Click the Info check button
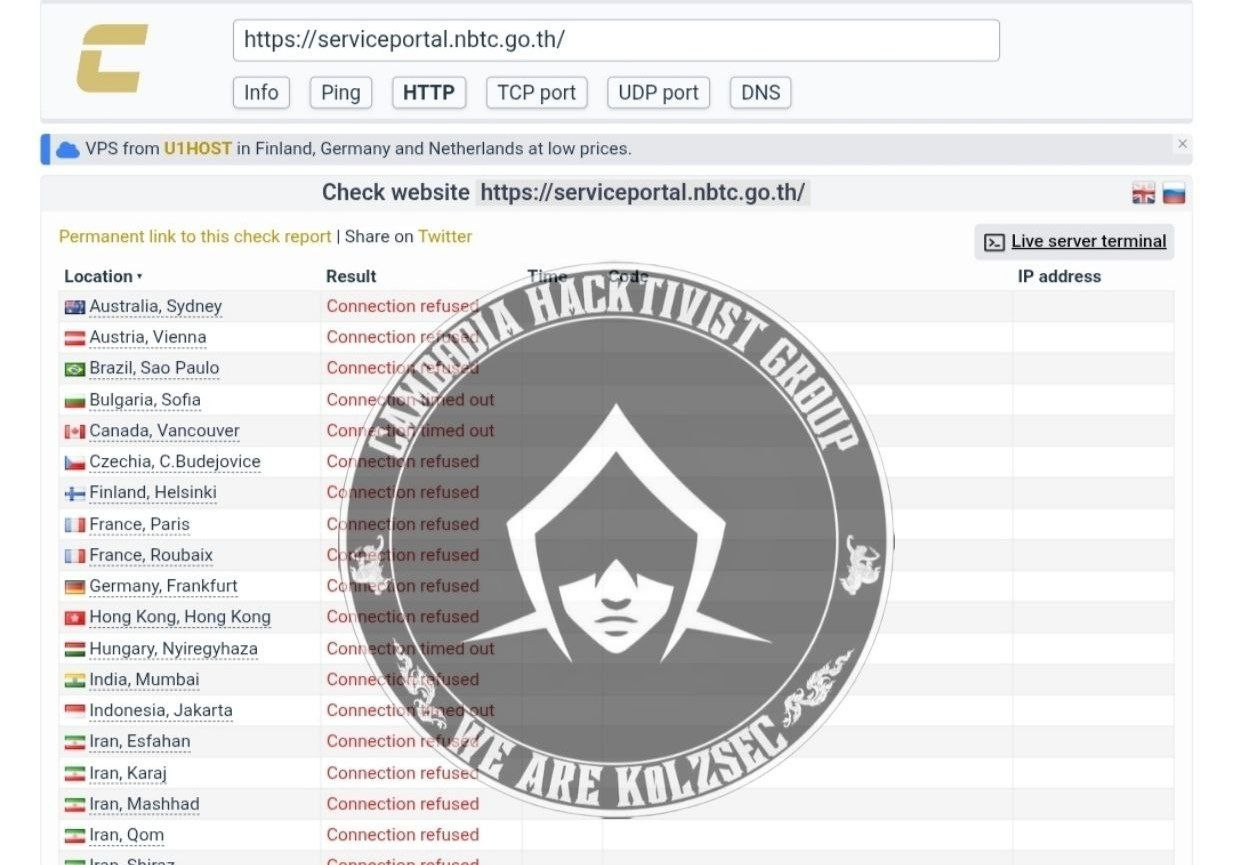 [x=261, y=93]
